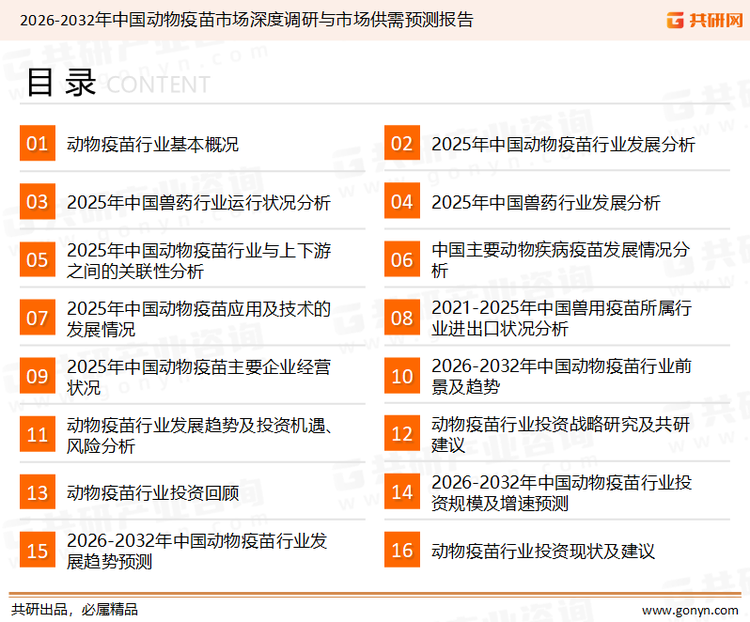
Task: Select the report title in the header
Action: click(246, 20)
